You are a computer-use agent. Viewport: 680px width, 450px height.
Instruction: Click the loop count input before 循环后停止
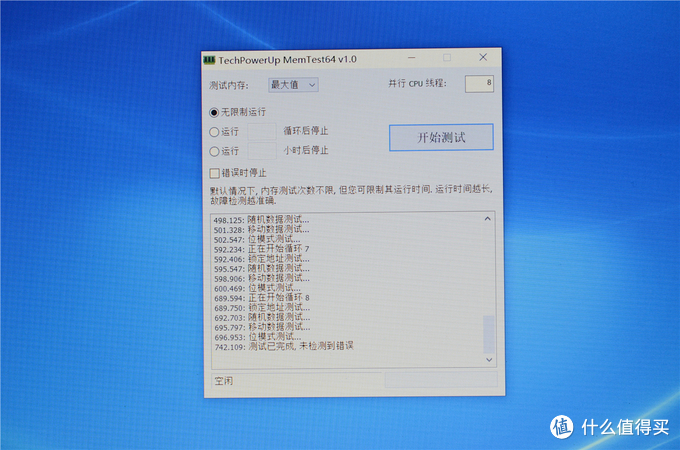click(x=262, y=131)
